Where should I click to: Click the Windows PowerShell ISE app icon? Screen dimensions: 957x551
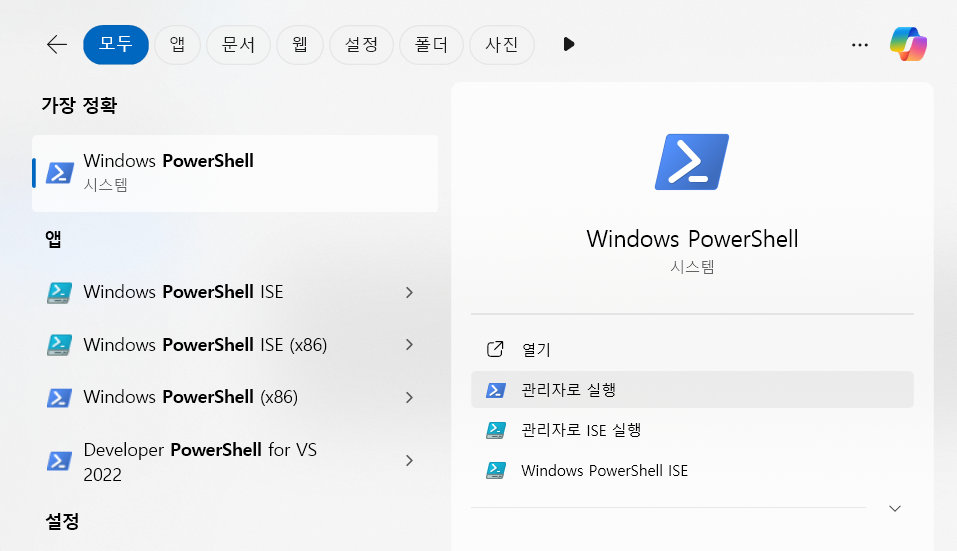click(60, 292)
